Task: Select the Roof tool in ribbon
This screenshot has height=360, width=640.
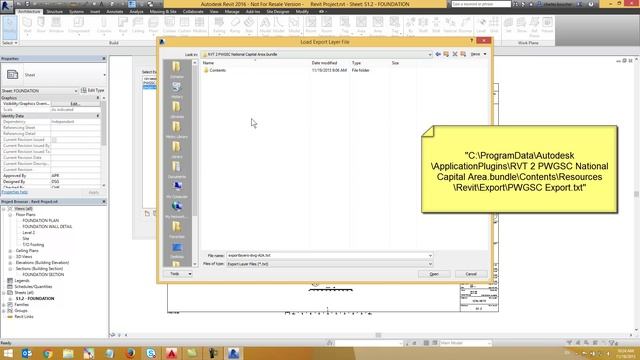Action: coord(123,26)
